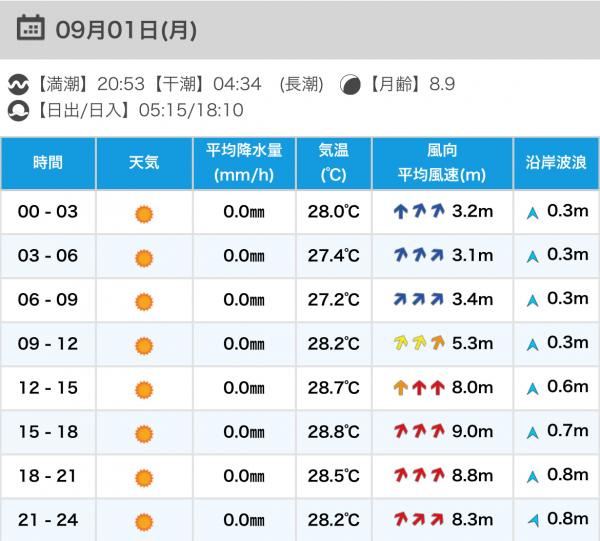600x541 pixels.
Task: Click the sunny icon in the 12 - 15 row
Action: click(144, 390)
